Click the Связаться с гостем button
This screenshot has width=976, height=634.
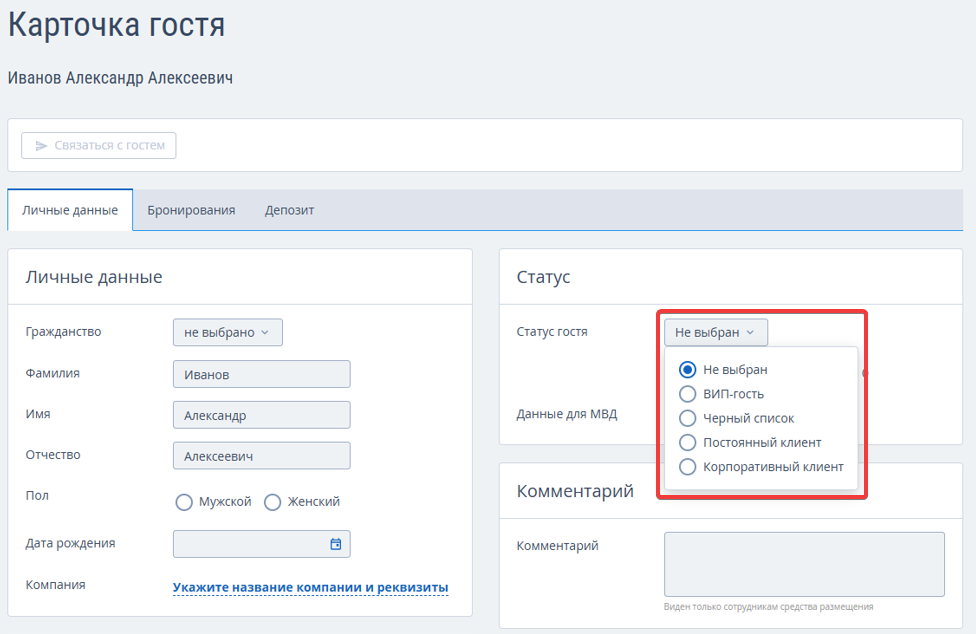point(99,146)
